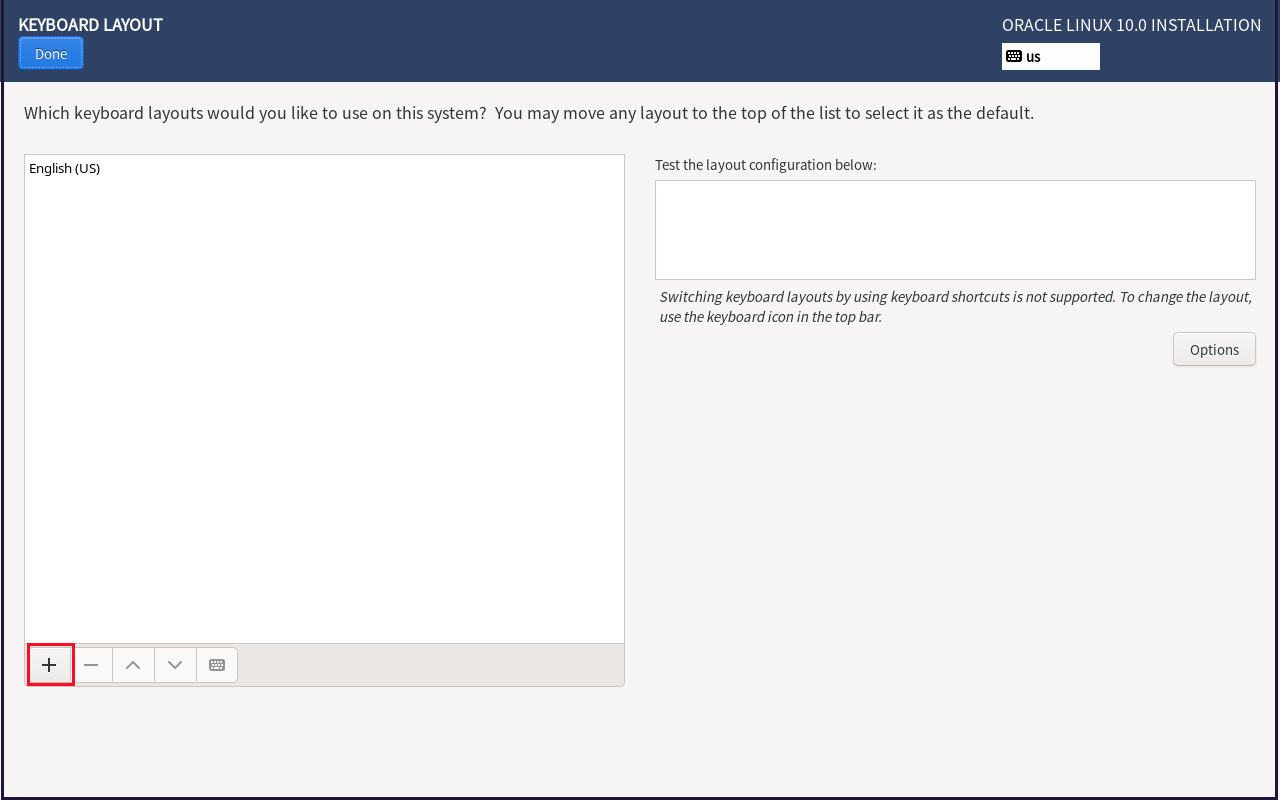This screenshot has height=800, width=1280.
Task: Move layout down with the down arrow
Action: coord(175,665)
